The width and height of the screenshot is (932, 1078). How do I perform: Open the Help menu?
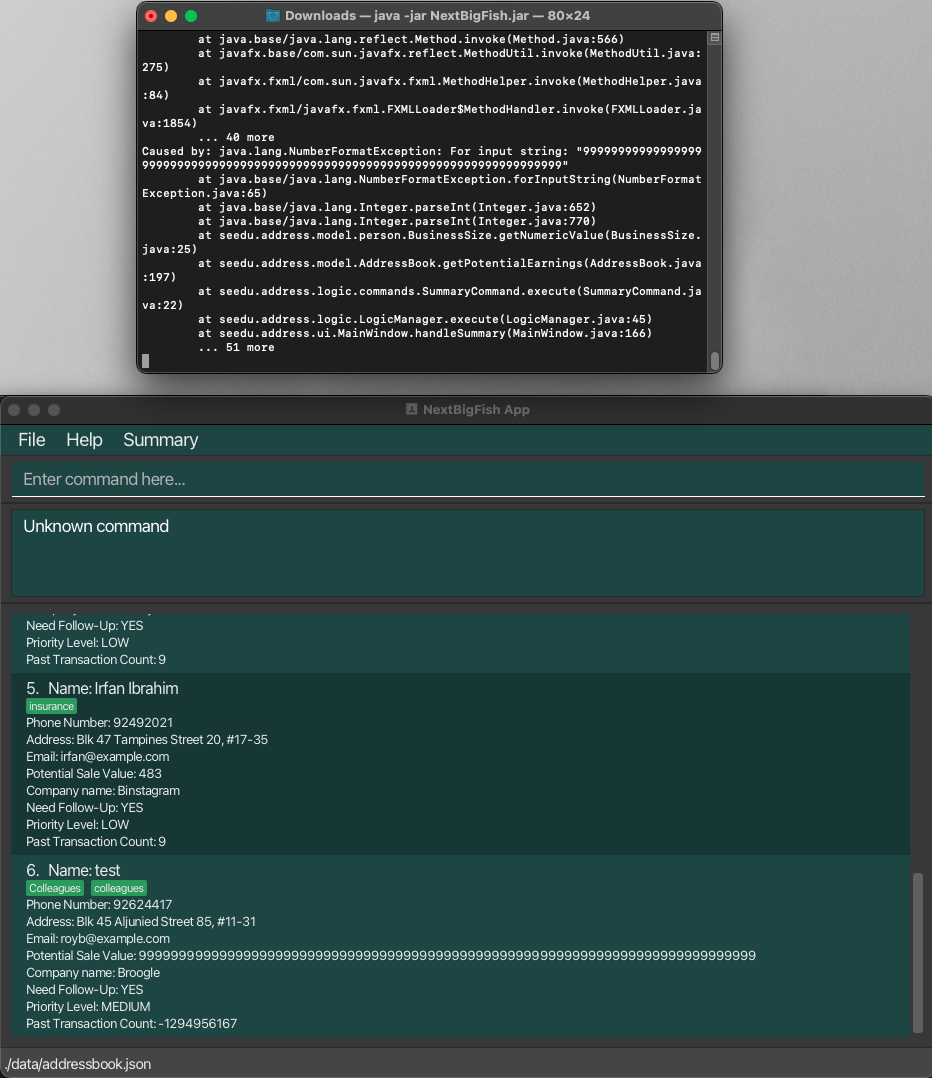pyautogui.click(x=84, y=440)
